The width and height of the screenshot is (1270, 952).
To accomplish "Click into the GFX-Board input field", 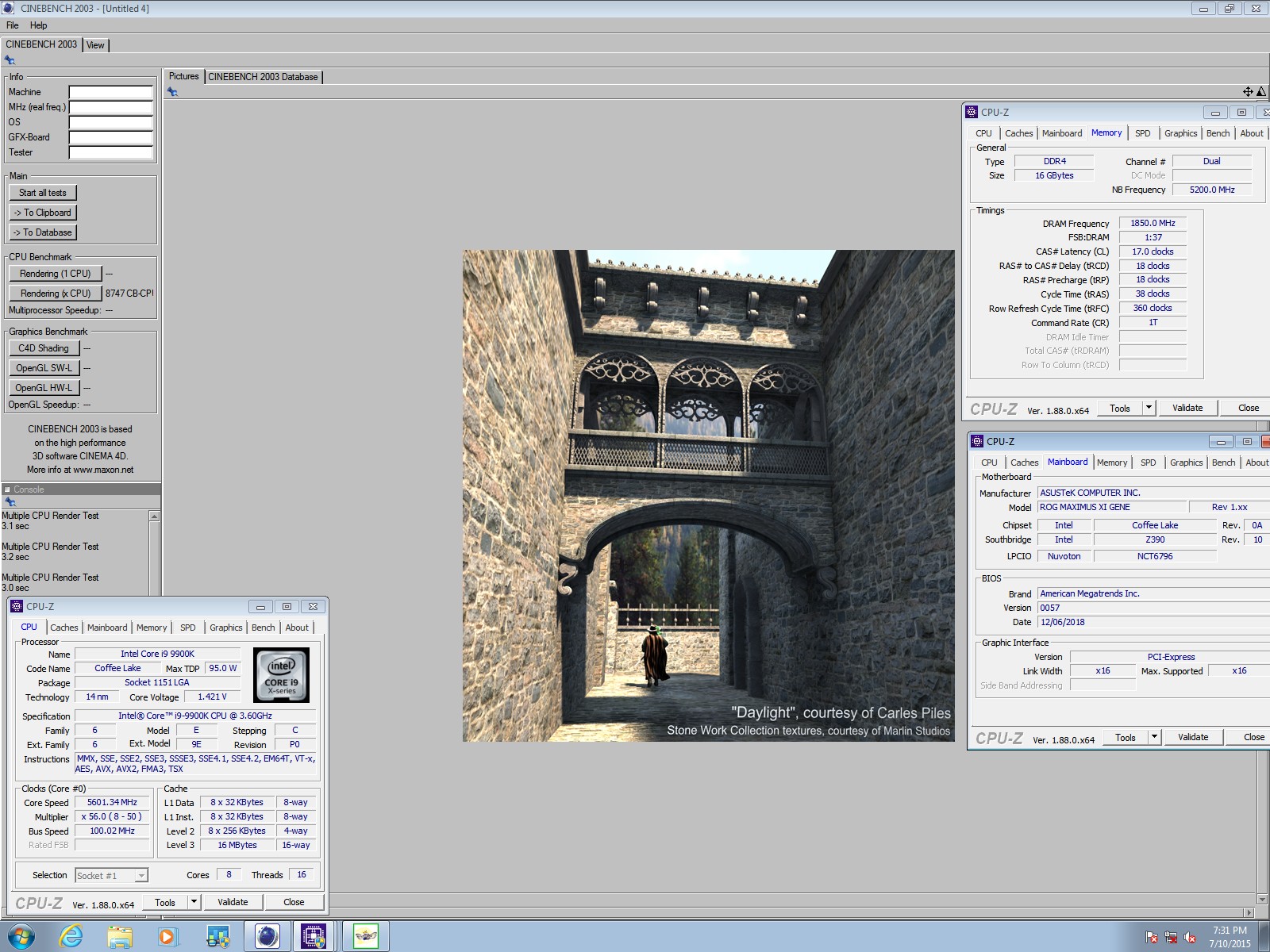I will coord(110,137).
